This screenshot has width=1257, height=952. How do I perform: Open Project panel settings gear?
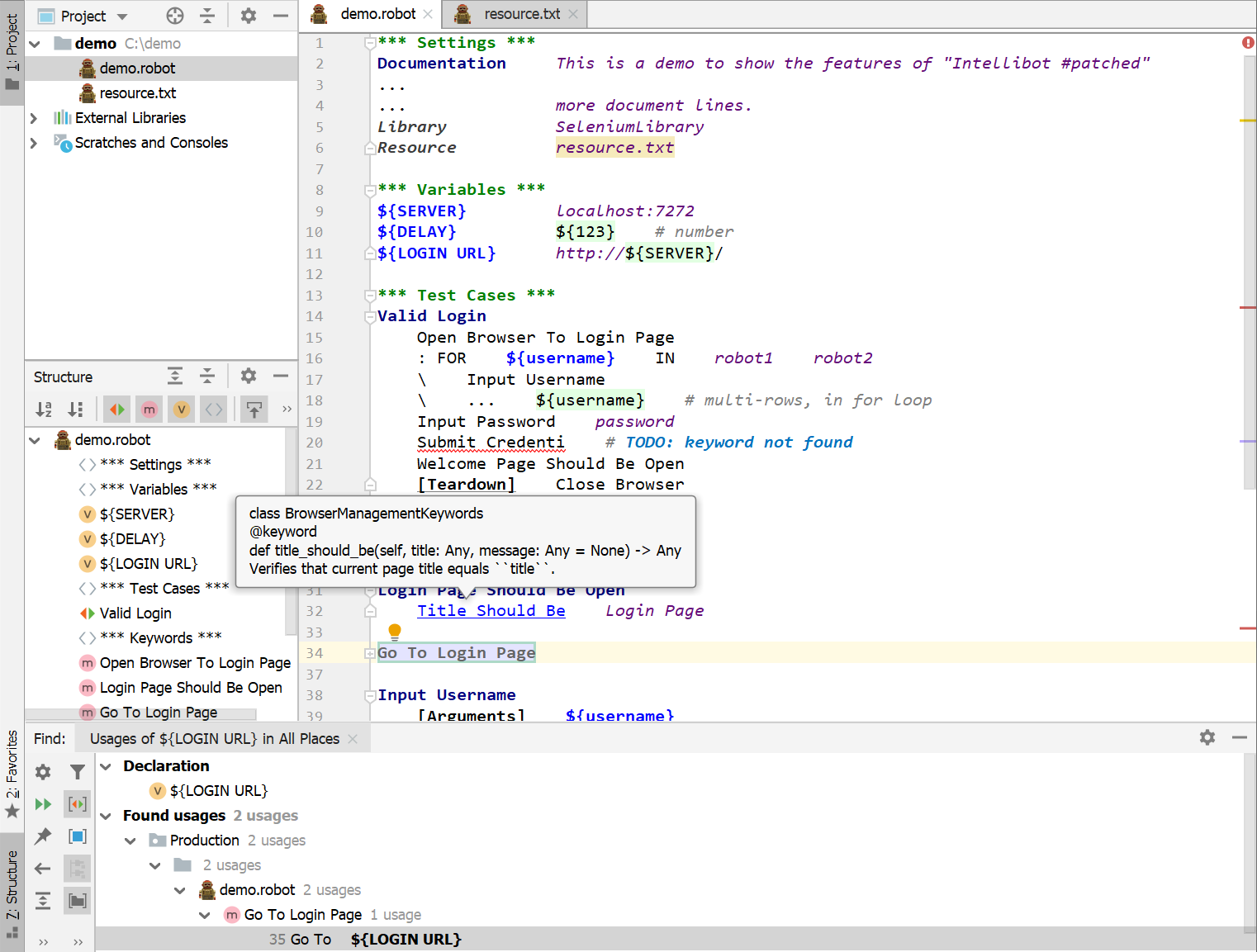[249, 16]
